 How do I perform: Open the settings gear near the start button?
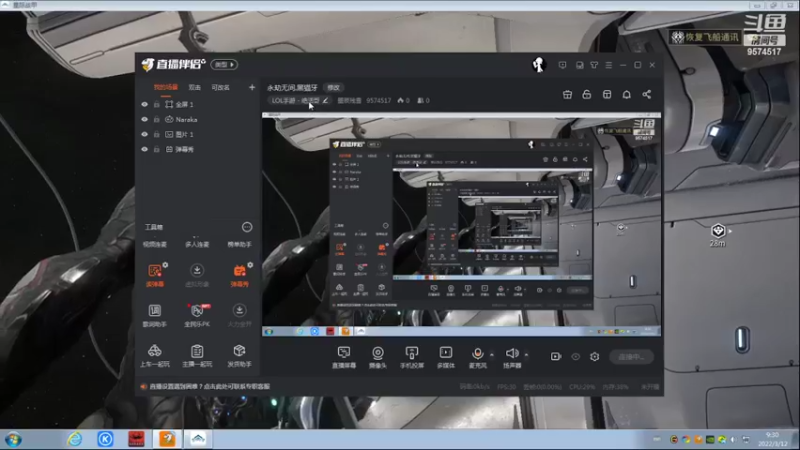click(594, 356)
